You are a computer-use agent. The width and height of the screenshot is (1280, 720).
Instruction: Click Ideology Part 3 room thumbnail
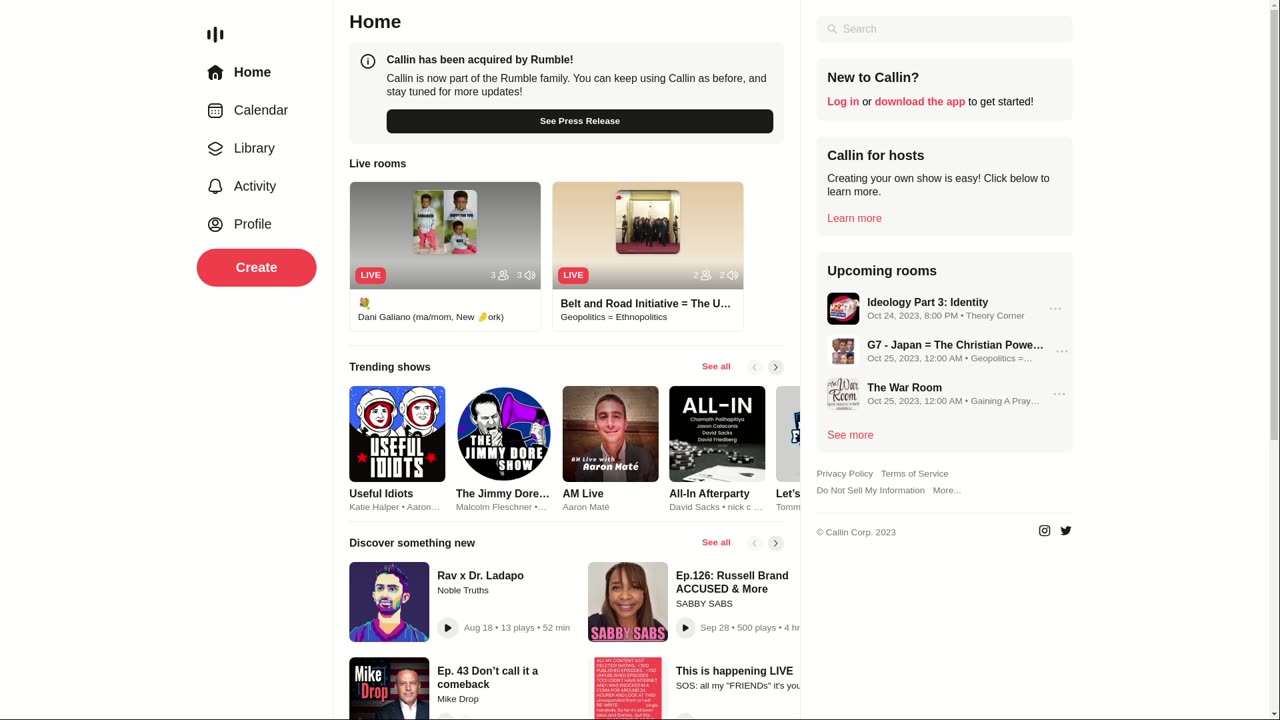pyautogui.click(x=843, y=309)
